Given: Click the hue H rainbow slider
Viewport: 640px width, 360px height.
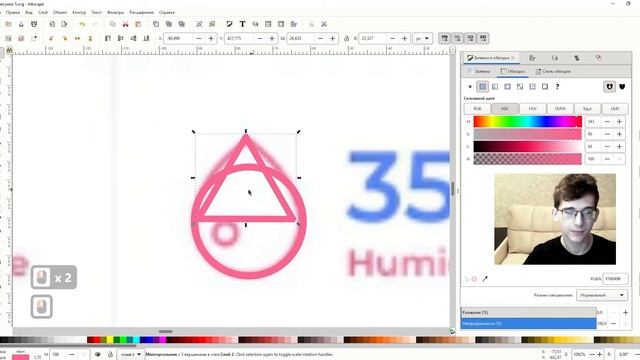Looking at the screenshot, I should pyautogui.click(x=527, y=122).
